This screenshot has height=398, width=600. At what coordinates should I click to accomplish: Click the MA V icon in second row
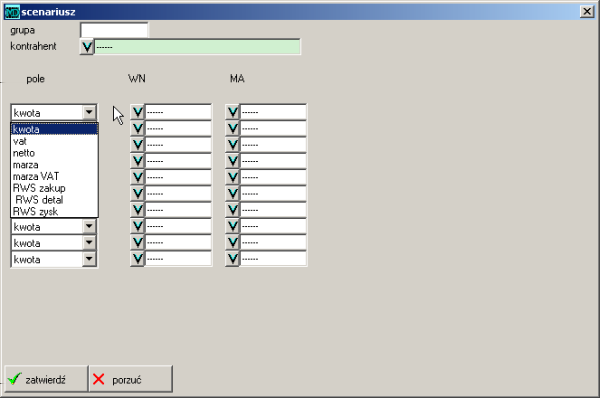click(232, 129)
